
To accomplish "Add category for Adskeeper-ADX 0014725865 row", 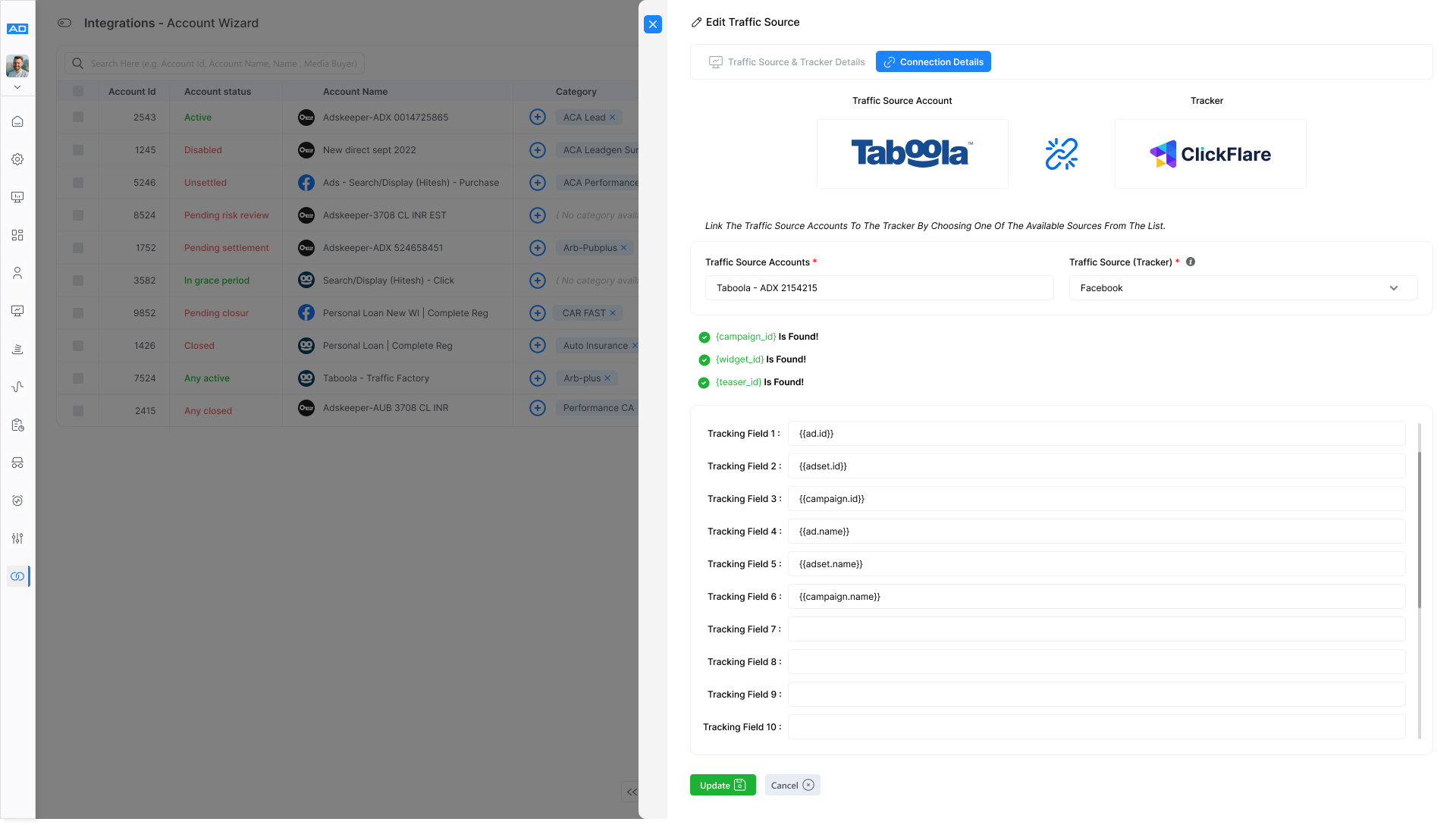I will 538,117.
